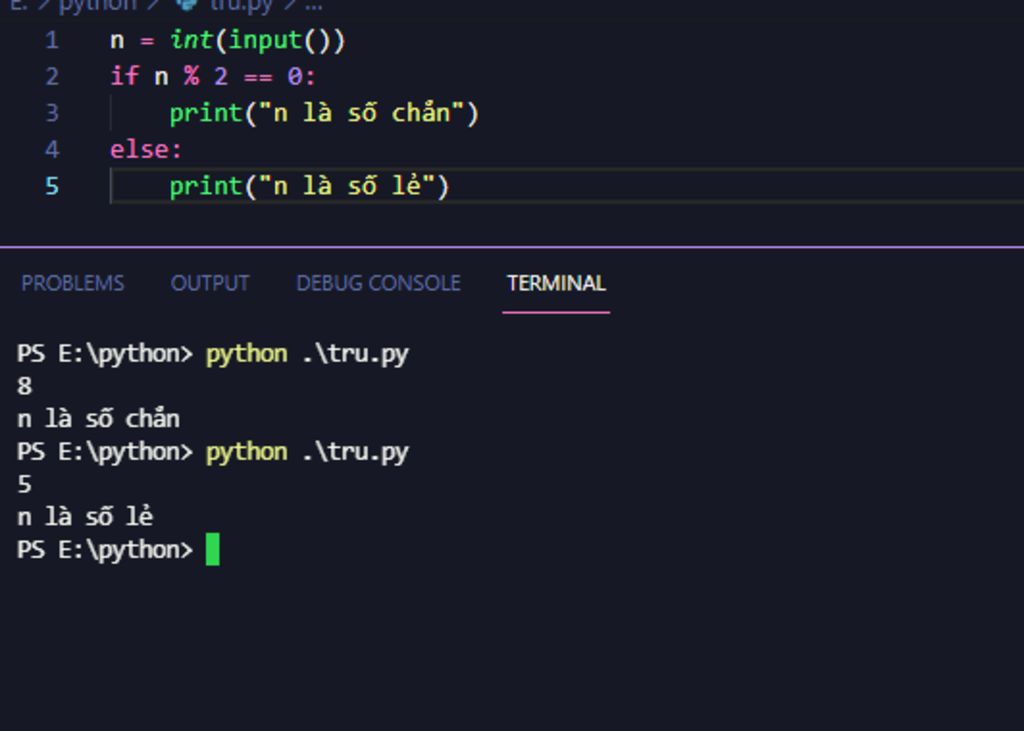The image size is (1024, 731).
Task: Click the 'if n % 2 == 0:' line
Action: click(213, 77)
